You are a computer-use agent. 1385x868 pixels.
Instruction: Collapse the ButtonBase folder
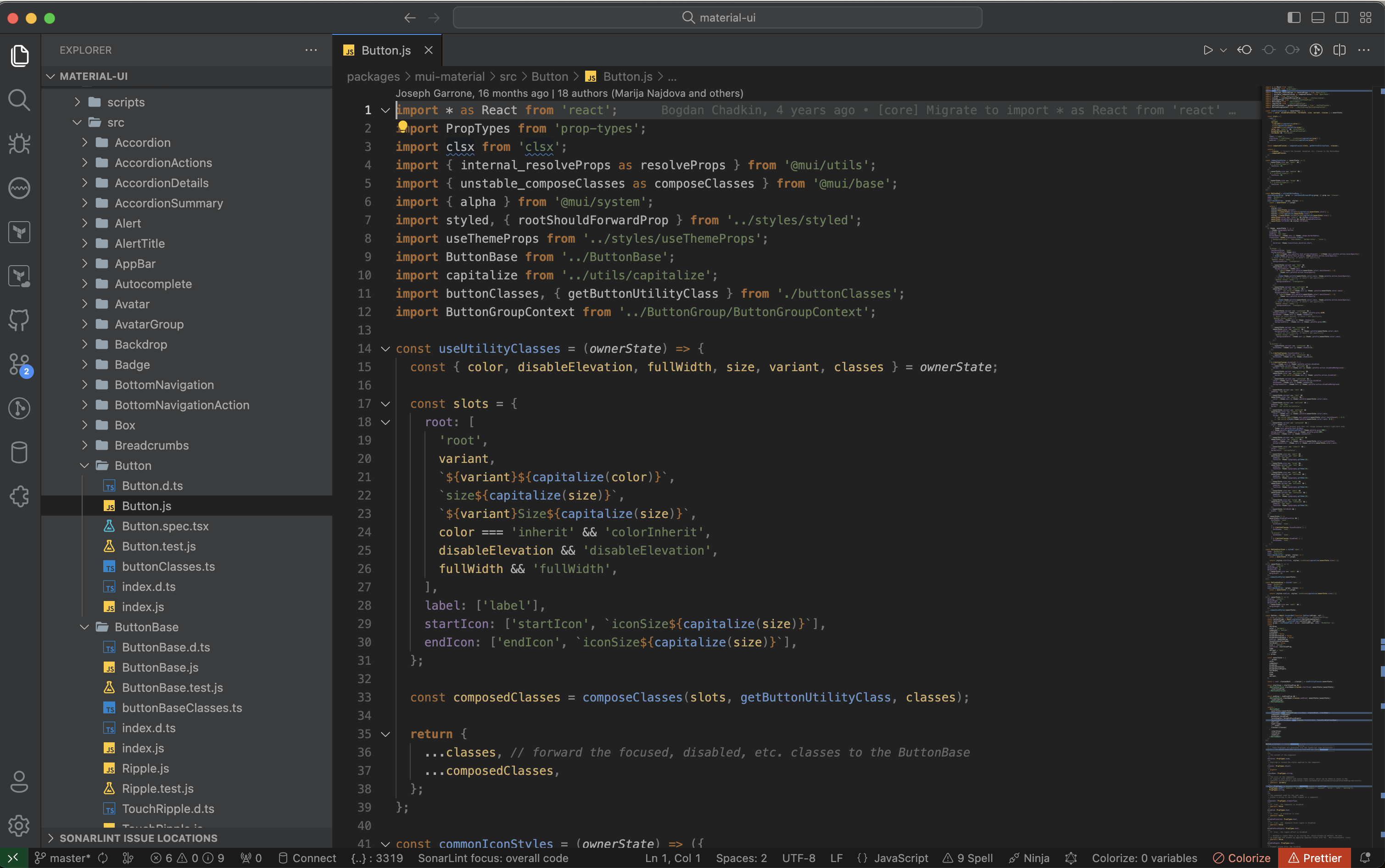[84, 627]
